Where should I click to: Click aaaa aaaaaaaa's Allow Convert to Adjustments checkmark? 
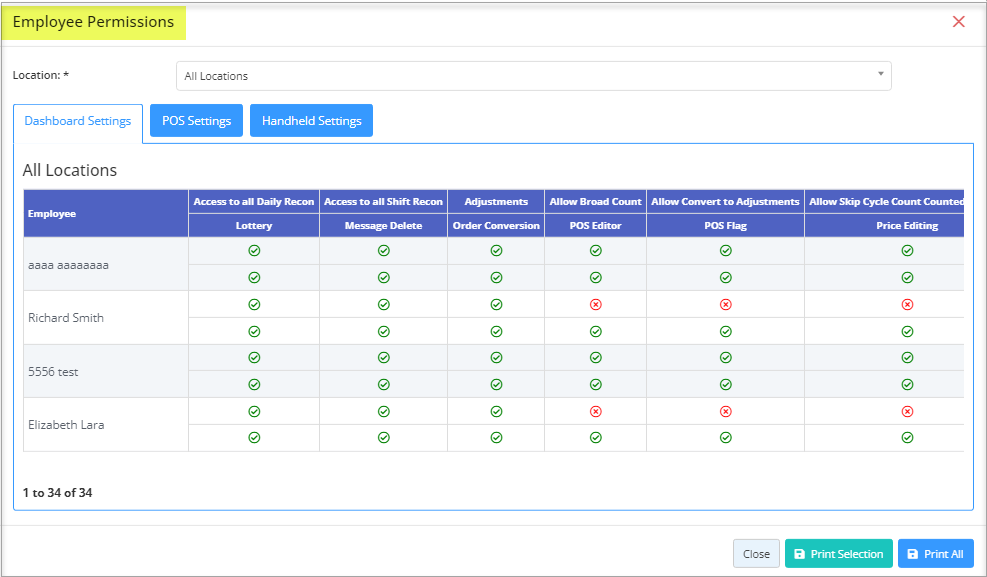(x=726, y=250)
